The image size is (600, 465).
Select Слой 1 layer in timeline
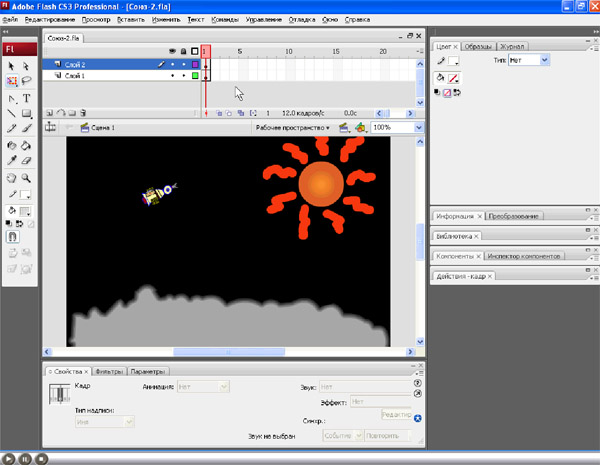75,75
